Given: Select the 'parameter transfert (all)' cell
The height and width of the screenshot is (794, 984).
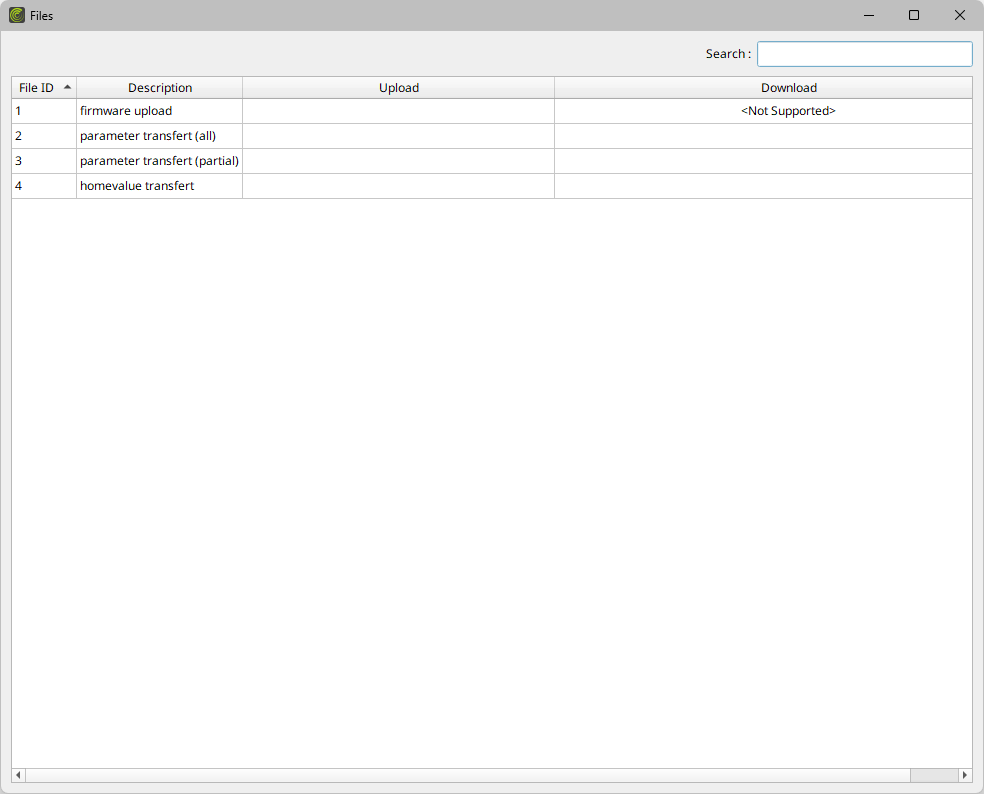Looking at the screenshot, I should click(159, 136).
